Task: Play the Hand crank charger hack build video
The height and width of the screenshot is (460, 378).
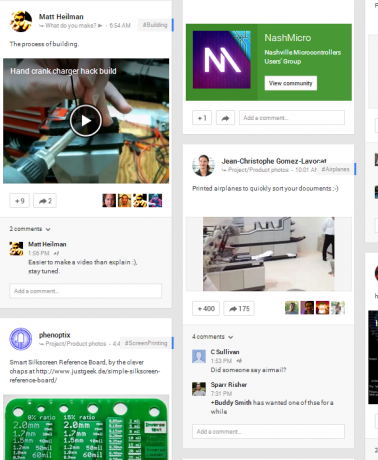Action: 86,121
